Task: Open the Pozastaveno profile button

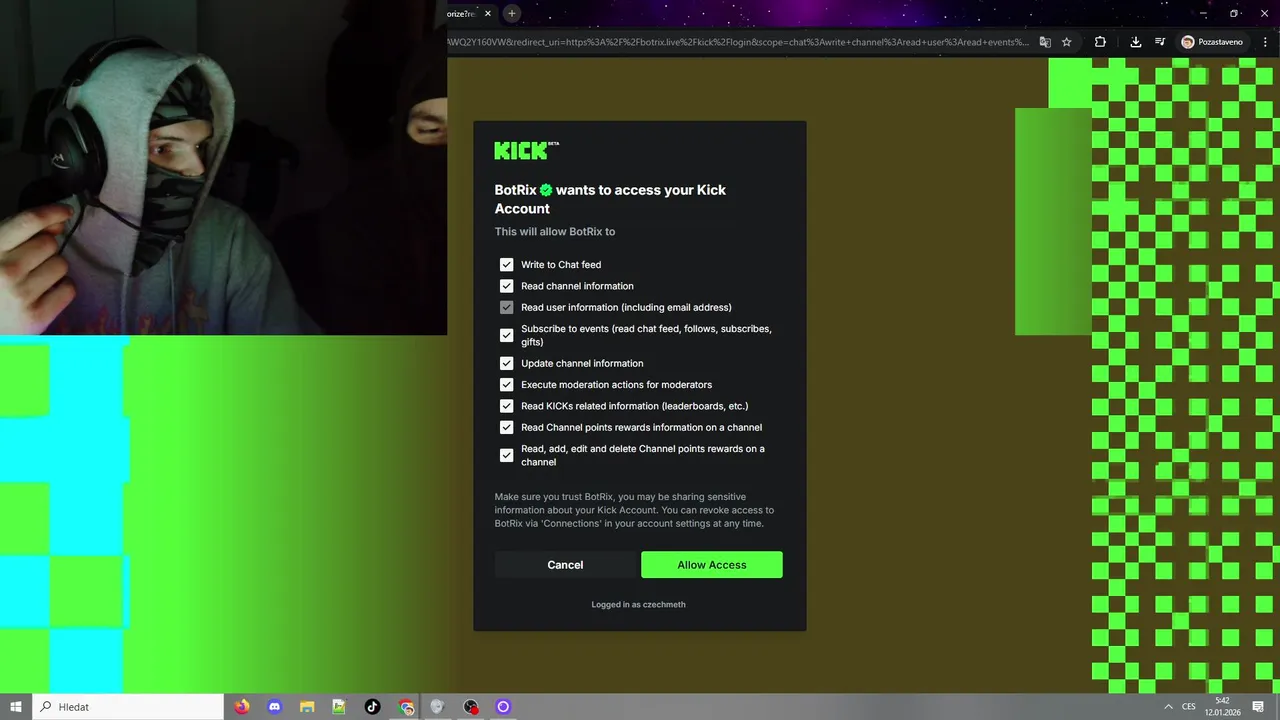Action: coord(1213,42)
